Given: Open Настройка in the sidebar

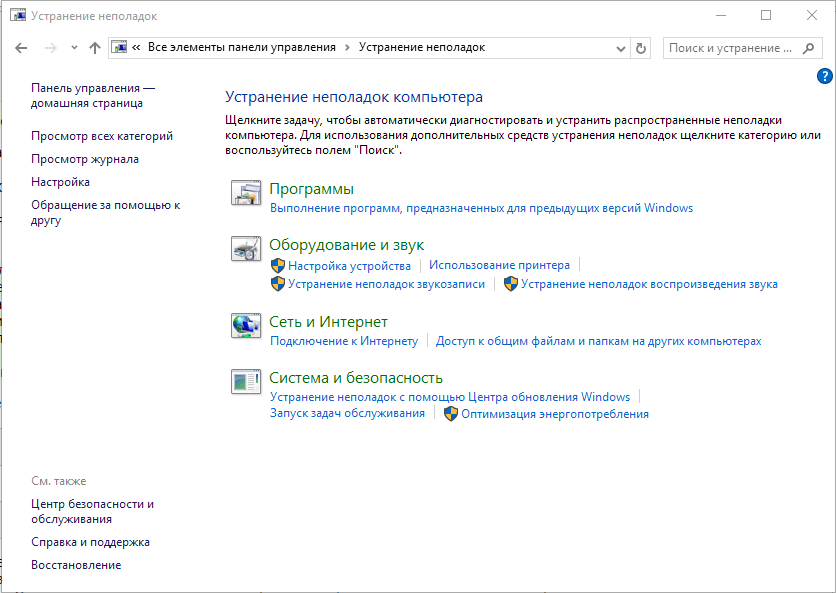Looking at the screenshot, I should click(x=60, y=182).
